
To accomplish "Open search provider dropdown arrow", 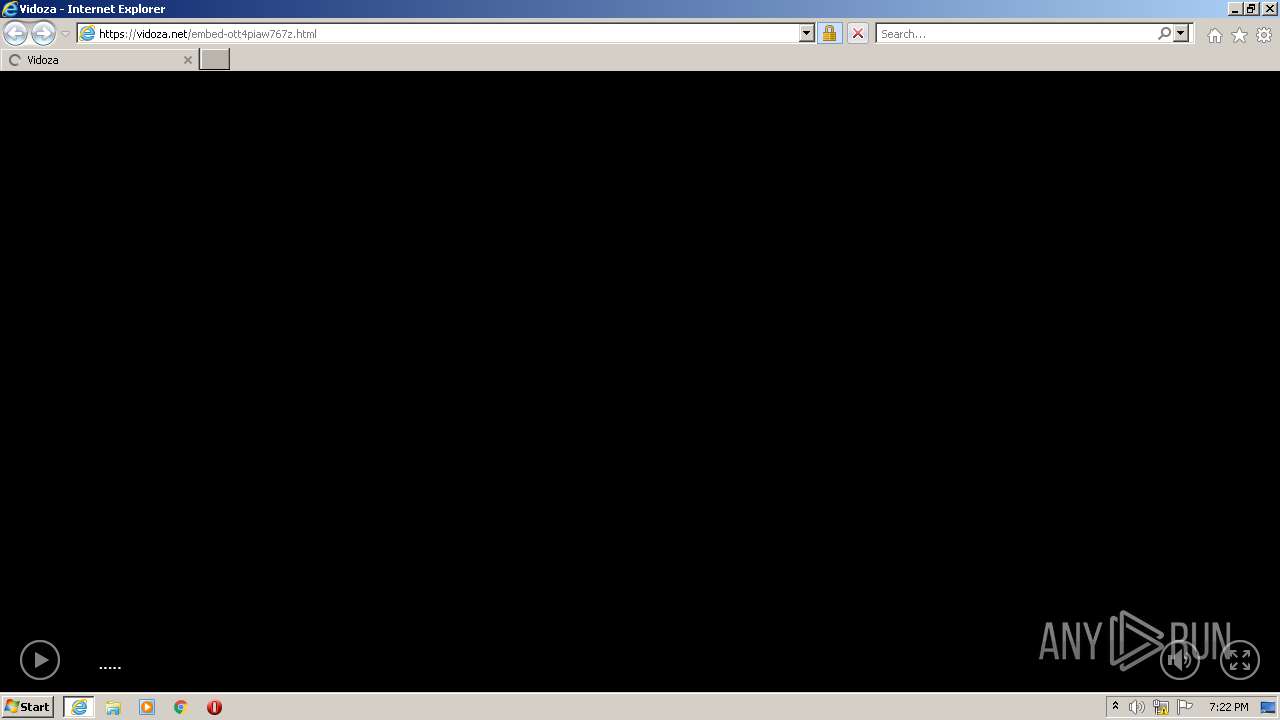I will (x=1181, y=33).
